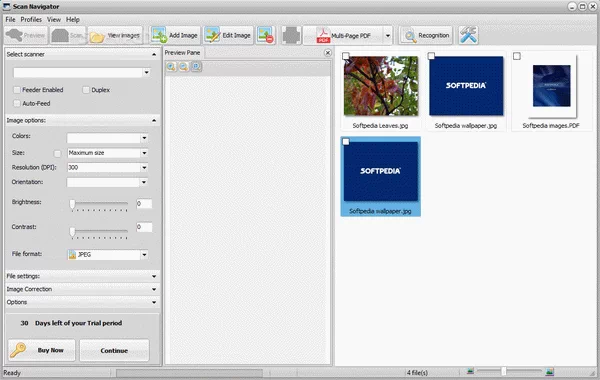Click the Brightness value field
Viewport: 600px width, 380px height.
pos(144,204)
